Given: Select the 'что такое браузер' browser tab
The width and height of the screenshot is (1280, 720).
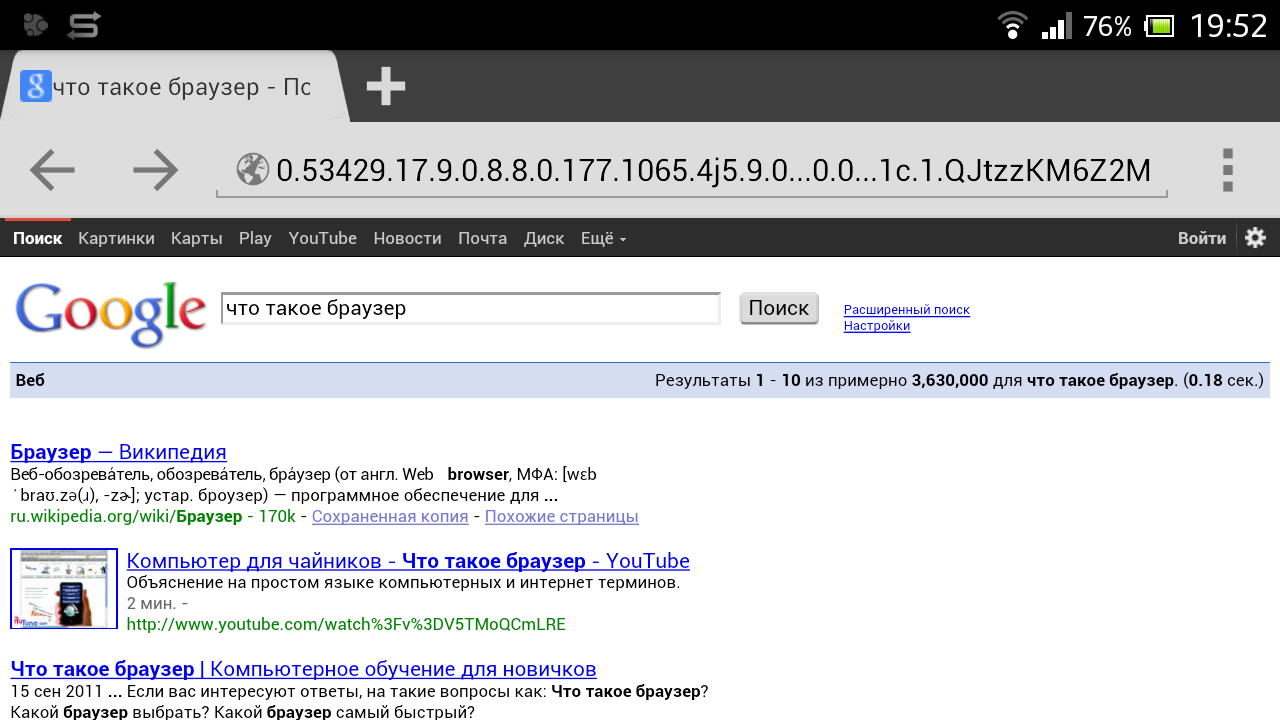Looking at the screenshot, I should 175,87.
